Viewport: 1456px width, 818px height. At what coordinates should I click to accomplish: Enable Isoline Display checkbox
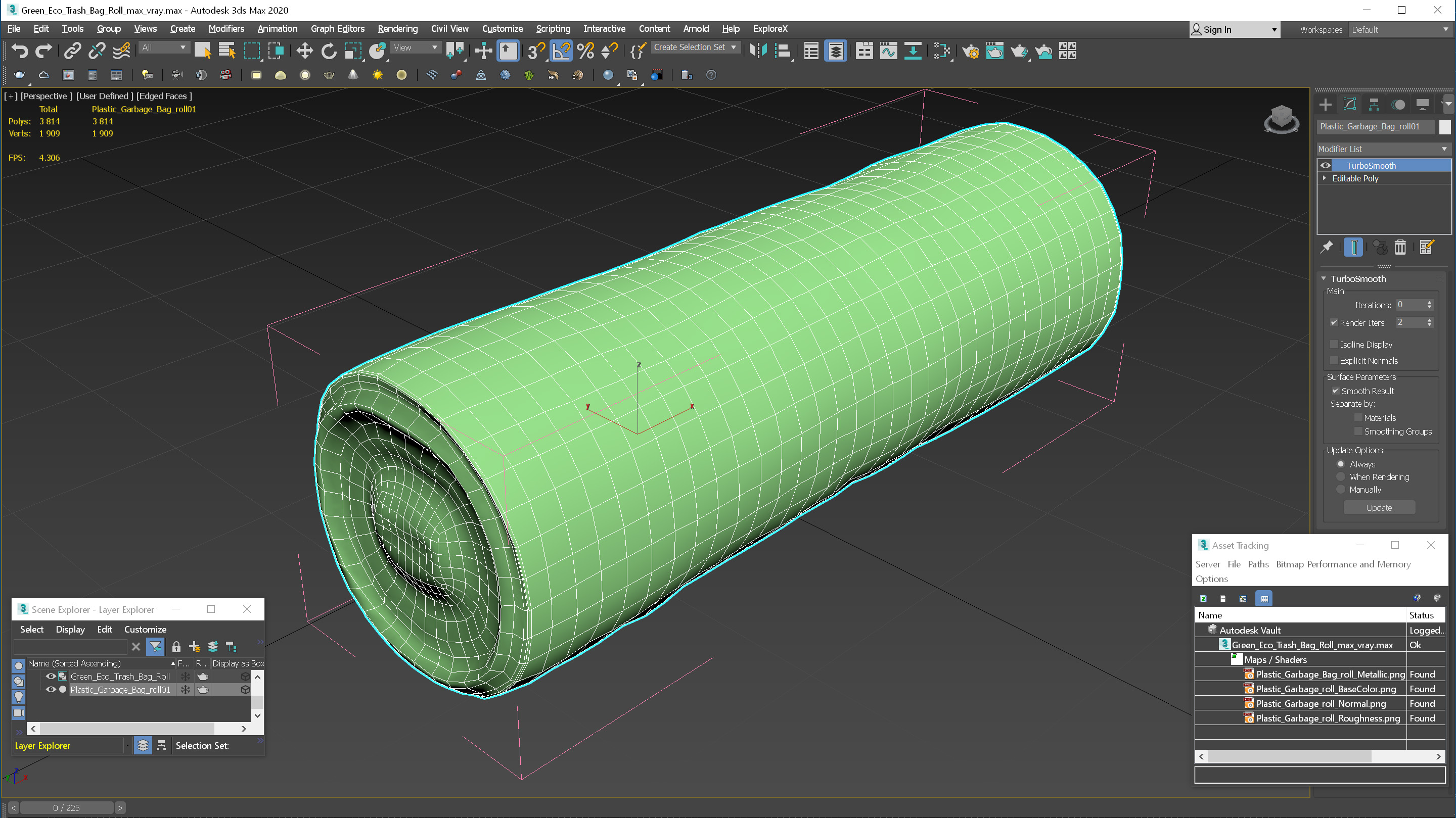point(1335,344)
